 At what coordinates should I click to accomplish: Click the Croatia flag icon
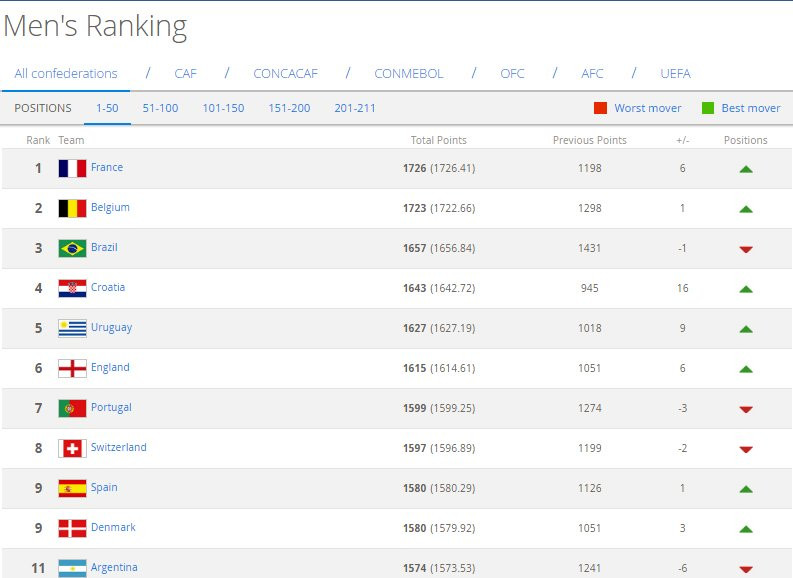click(72, 288)
